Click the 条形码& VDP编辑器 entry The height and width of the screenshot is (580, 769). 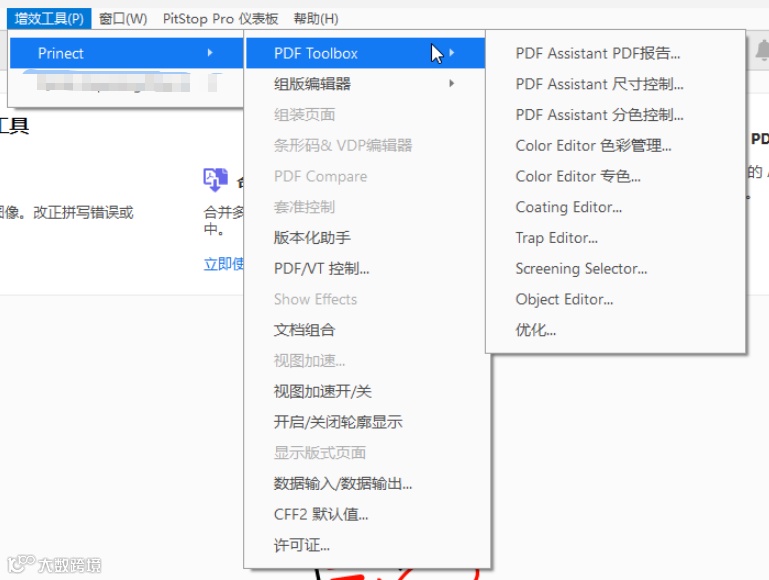365,146
